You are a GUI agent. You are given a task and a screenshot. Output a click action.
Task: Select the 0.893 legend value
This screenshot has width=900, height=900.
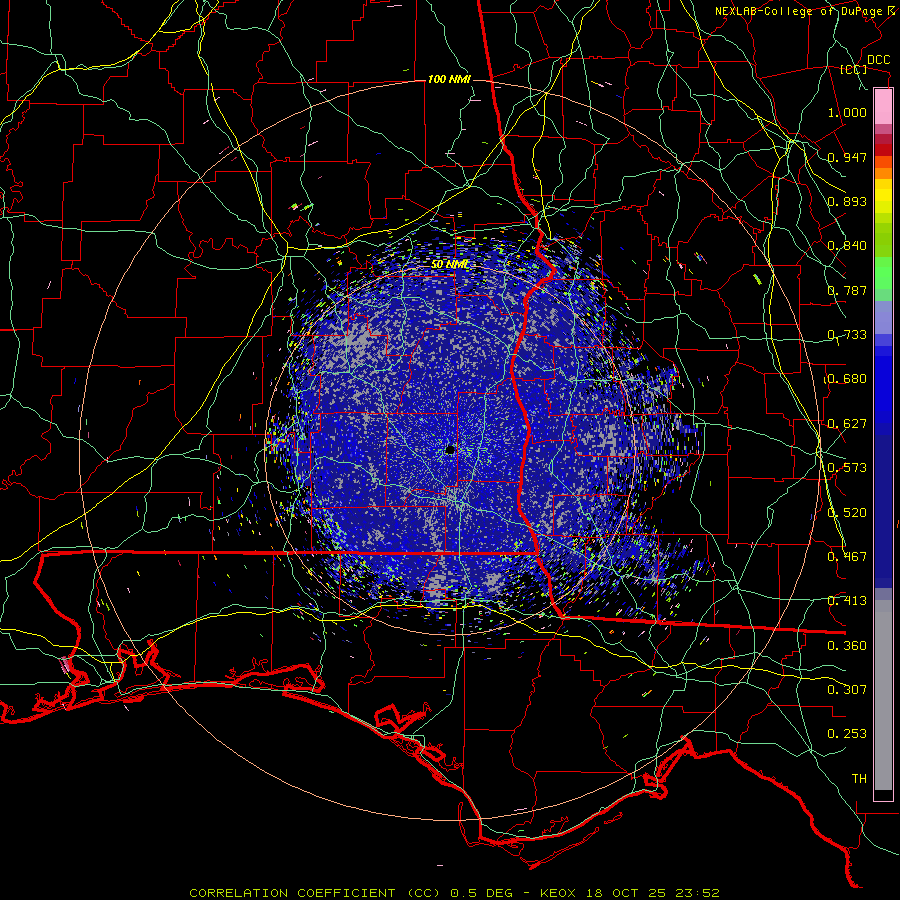pyautogui.click(x=847, y=201)
